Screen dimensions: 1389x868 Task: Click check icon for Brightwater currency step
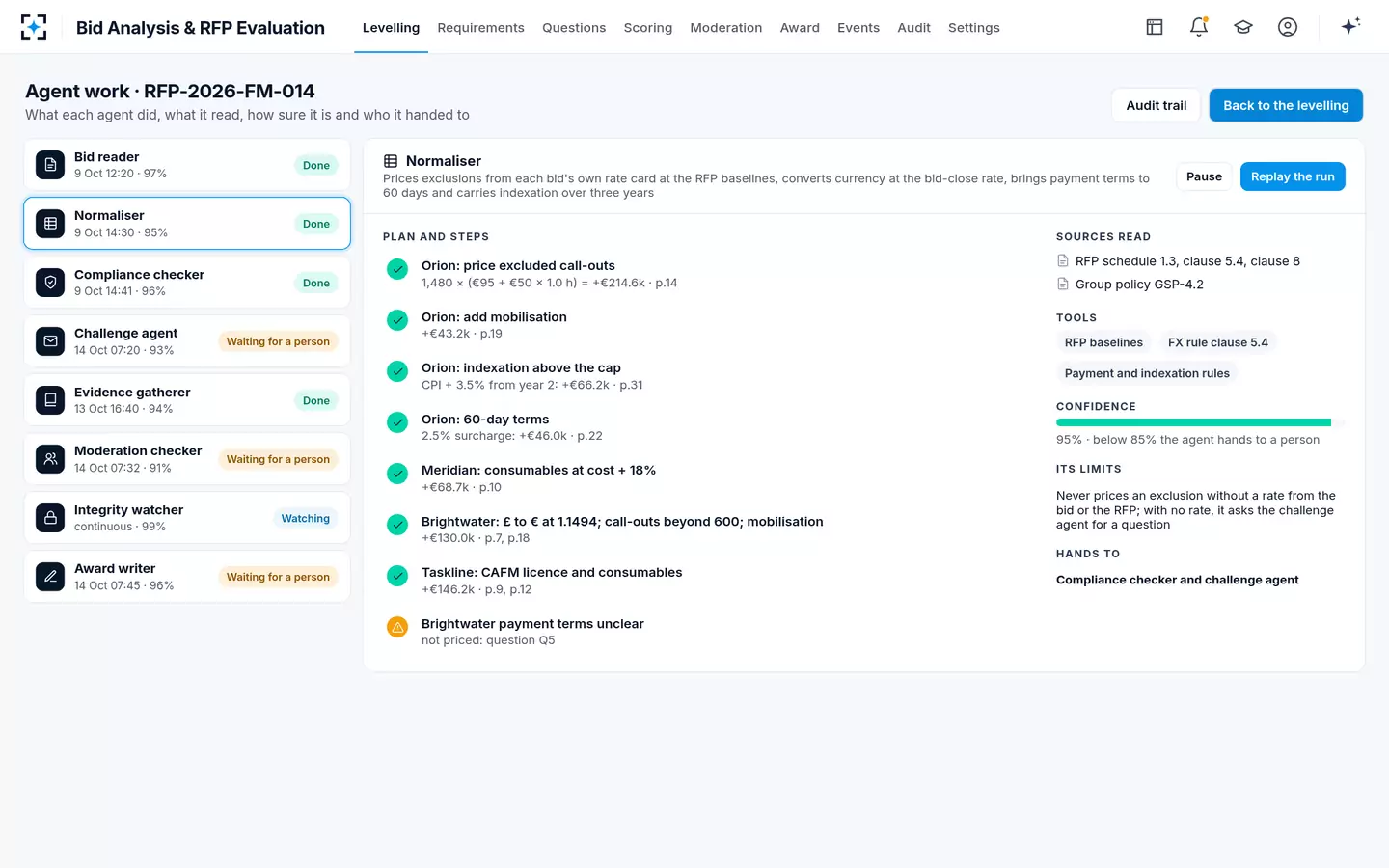click(x=397, y=525)
